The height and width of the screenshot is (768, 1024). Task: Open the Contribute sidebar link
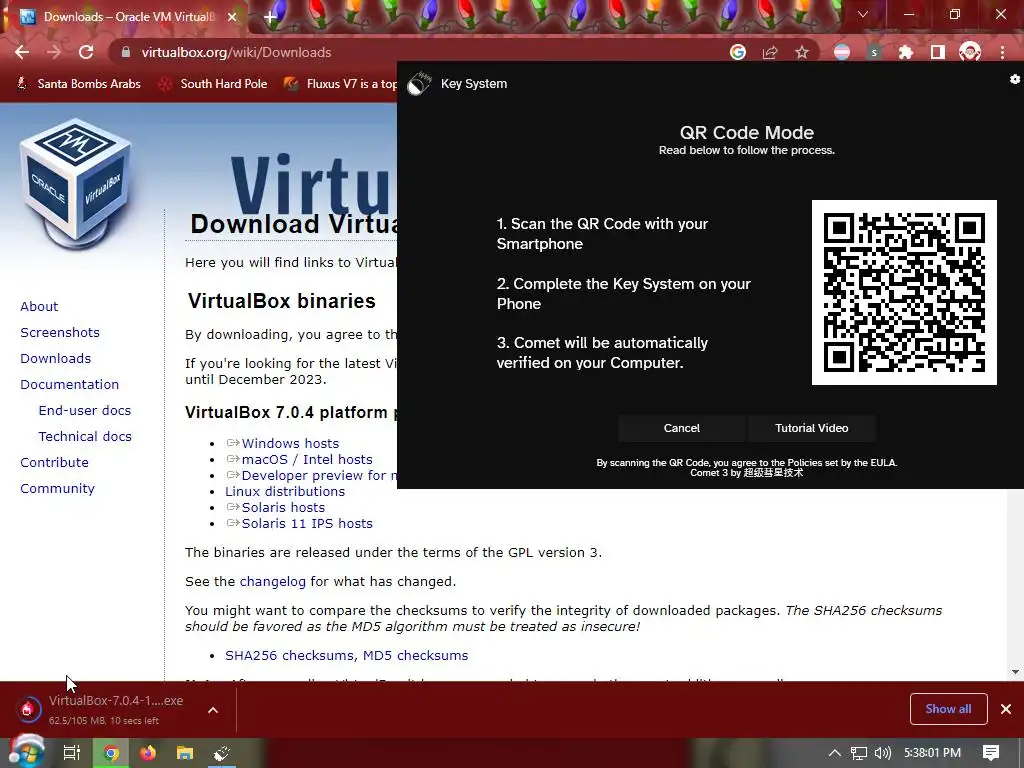(x=54, y=462)
